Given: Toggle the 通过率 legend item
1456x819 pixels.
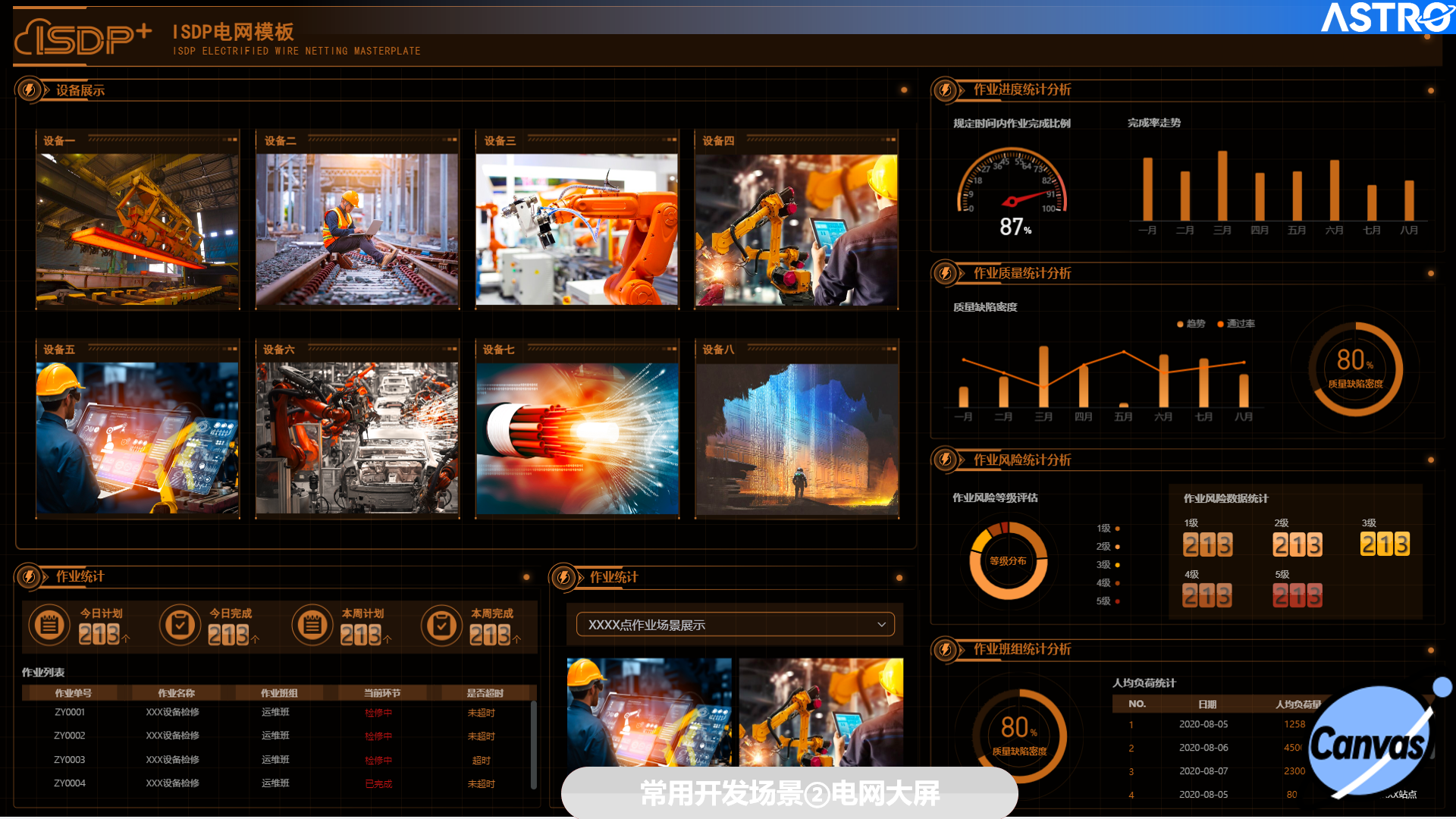Looking at the screenshot, I should click(x=1236, y=324).
